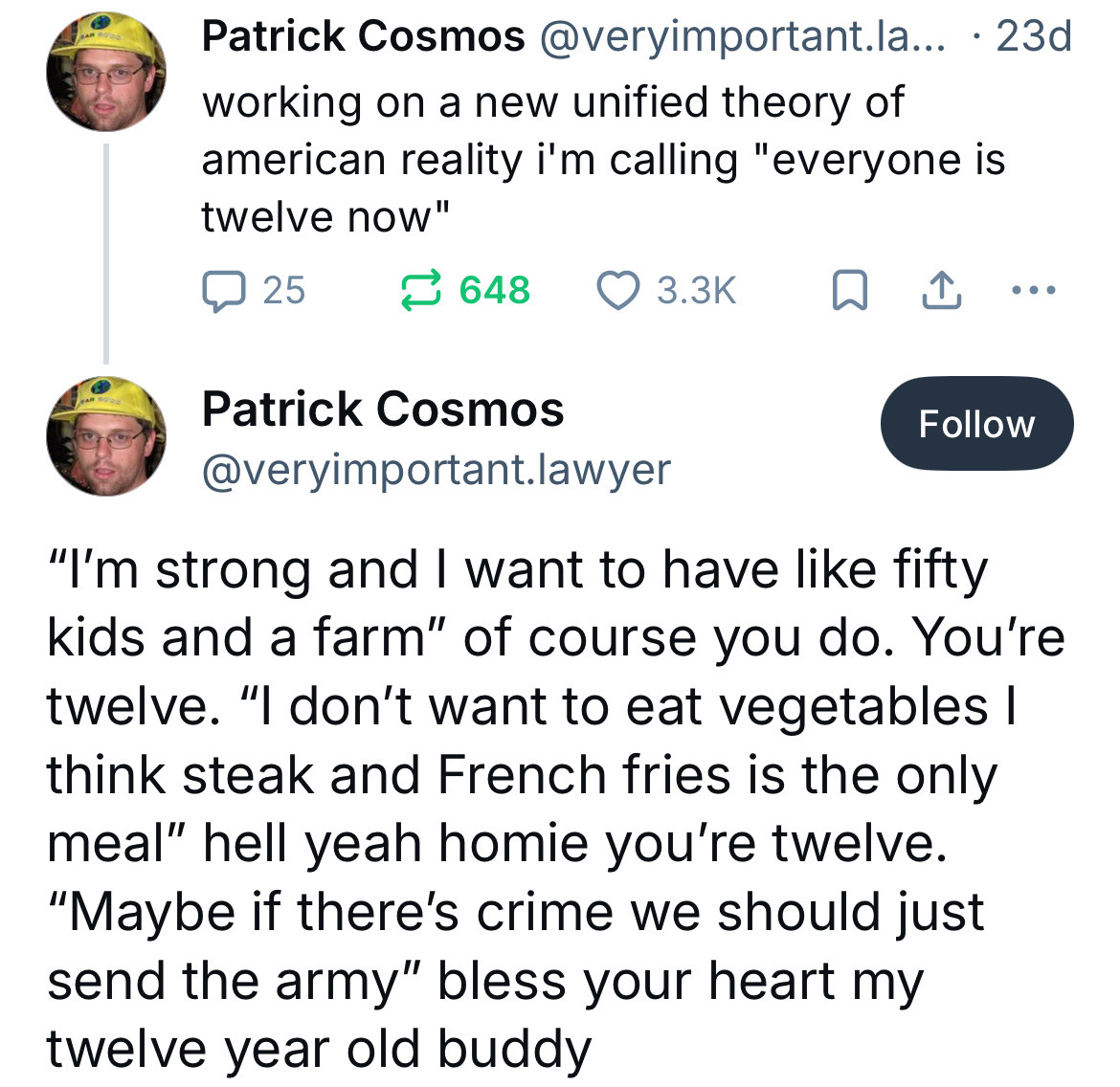Follow Patrick Cosmos
Viewport: 1120px width, 1087px height.
pyautogui.click(x=976, y=424)
